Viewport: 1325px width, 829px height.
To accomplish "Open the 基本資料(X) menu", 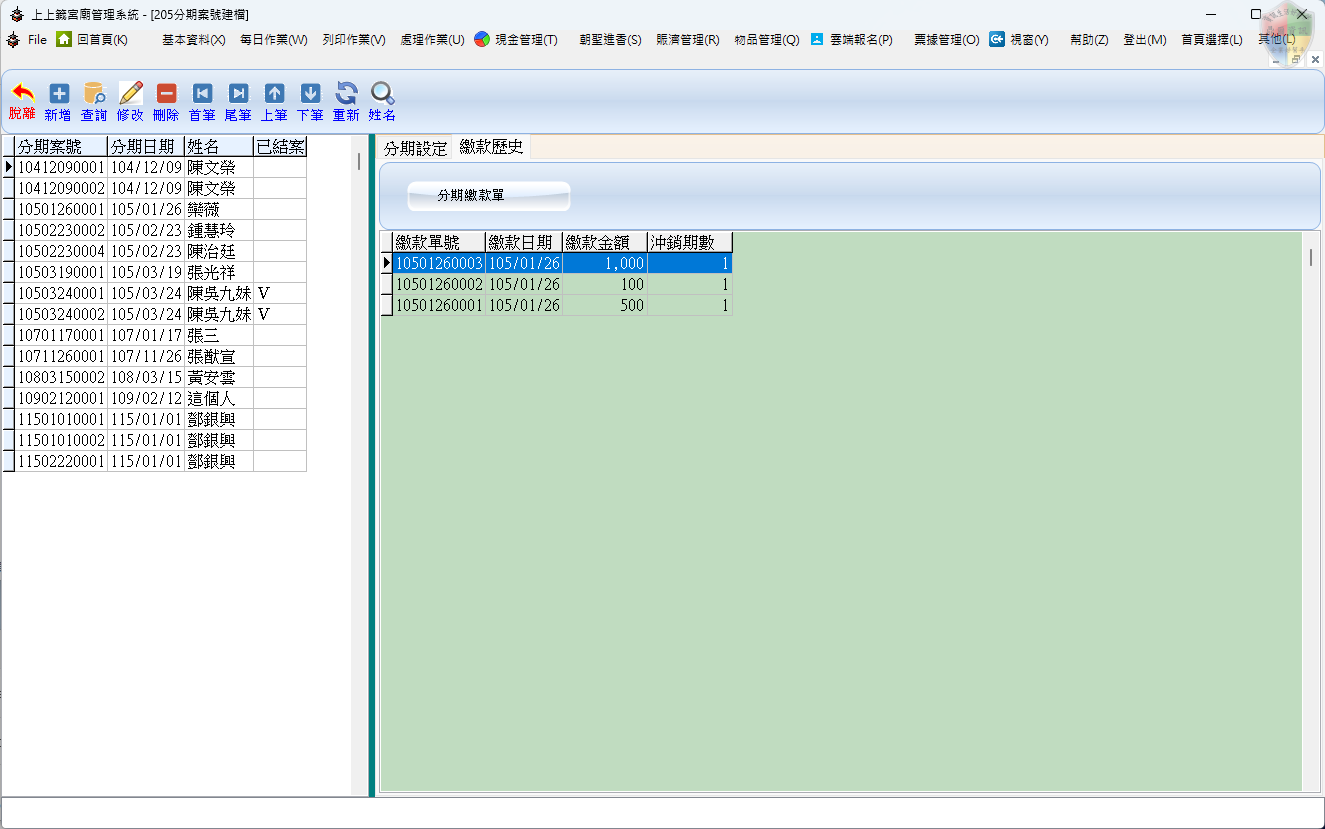I will tap(193, 40).
